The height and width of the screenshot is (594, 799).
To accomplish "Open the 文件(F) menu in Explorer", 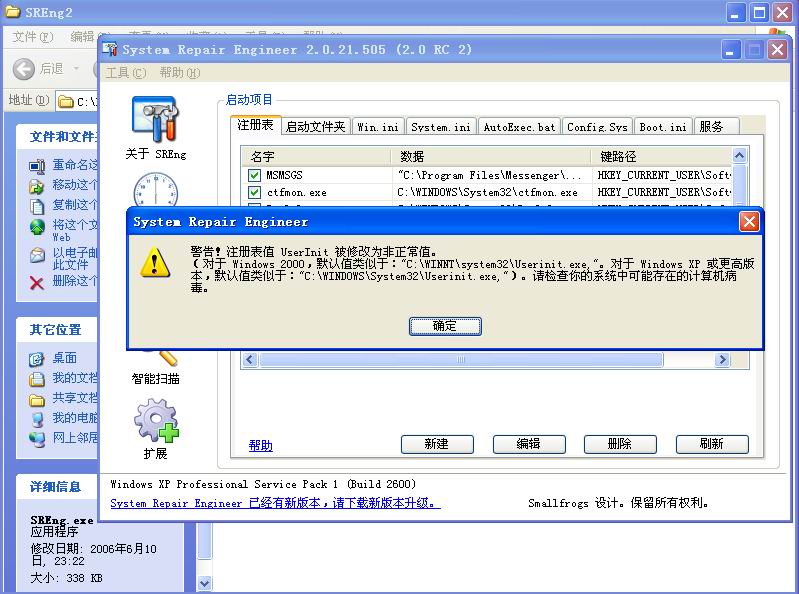I will [x=33, y=37].
